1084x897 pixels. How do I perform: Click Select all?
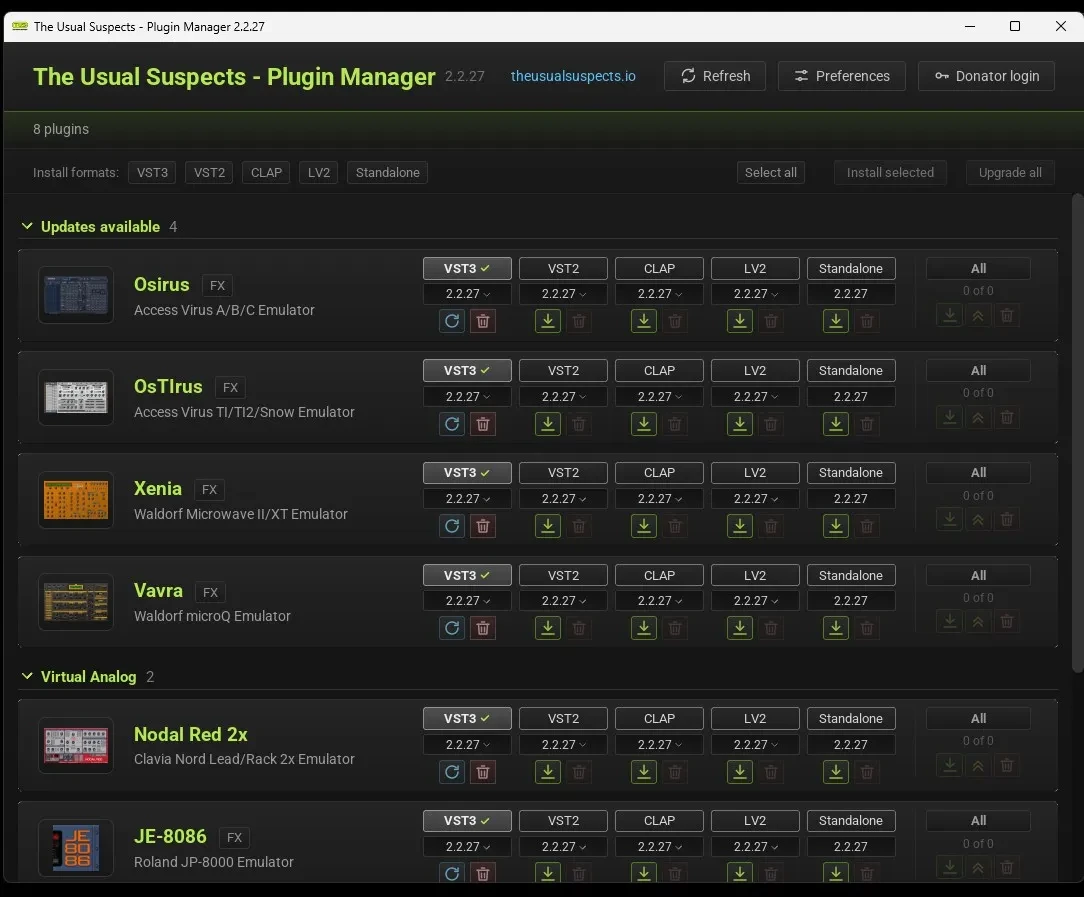click(770, 173)
